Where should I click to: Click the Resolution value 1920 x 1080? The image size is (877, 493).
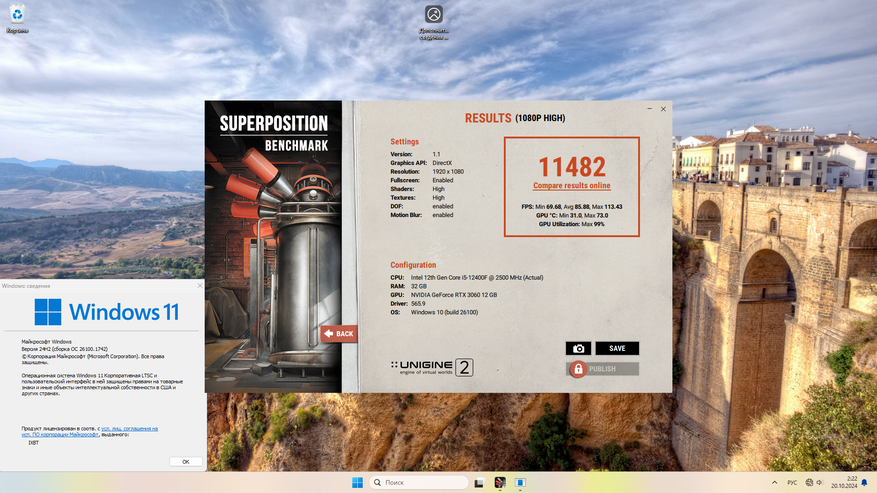pos(448,172)
